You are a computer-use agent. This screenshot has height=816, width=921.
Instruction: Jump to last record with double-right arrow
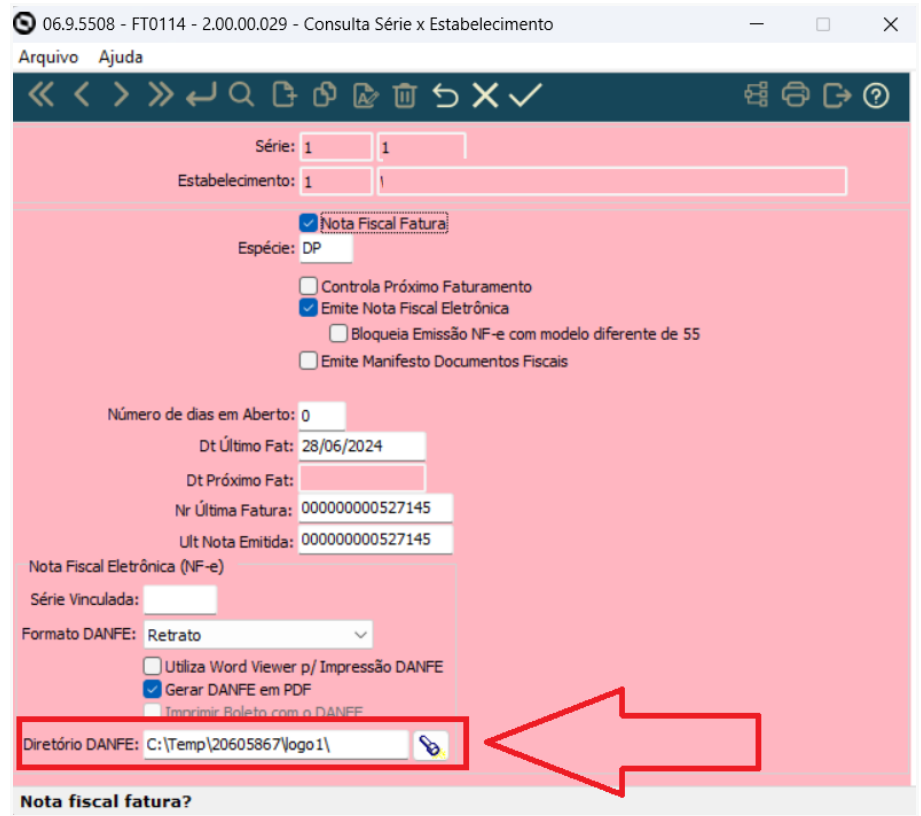(x=160, y=95)
